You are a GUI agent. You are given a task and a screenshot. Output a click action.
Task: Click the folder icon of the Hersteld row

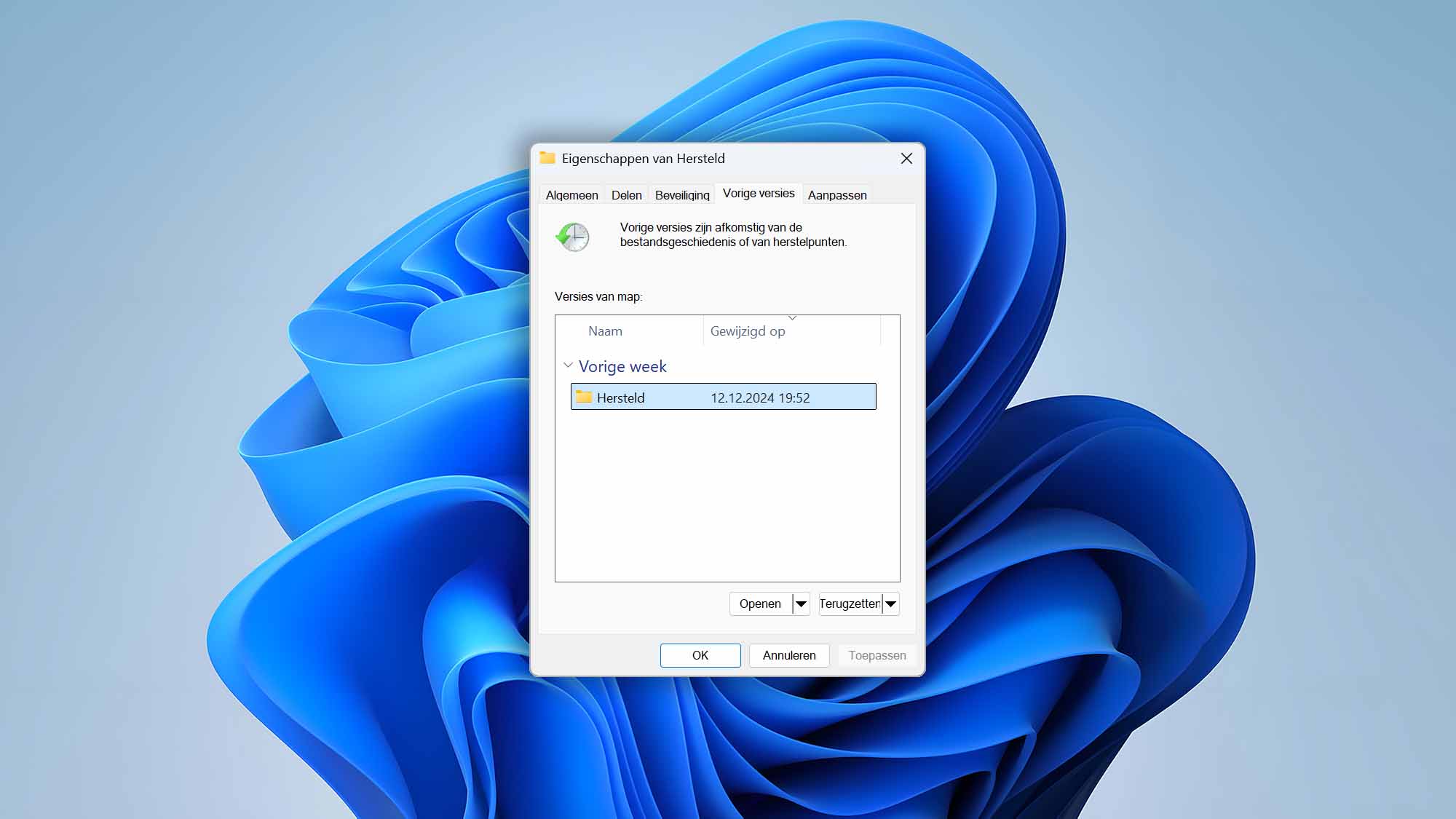584,397
